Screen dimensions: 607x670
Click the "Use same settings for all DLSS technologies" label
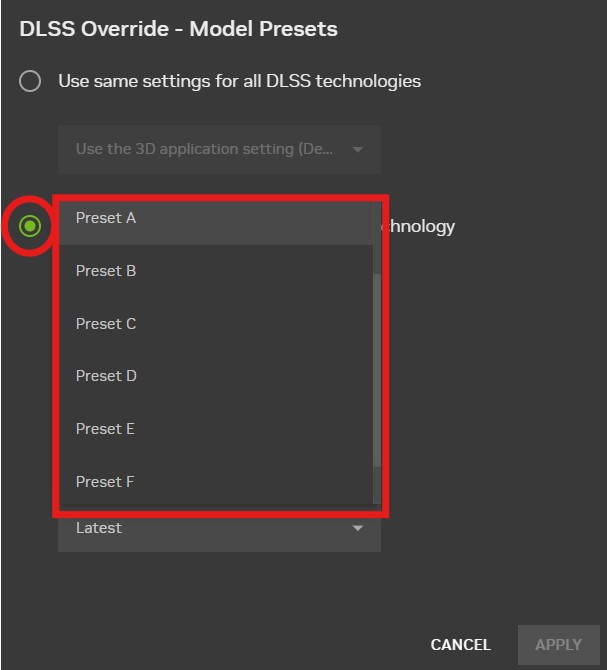coord(239,81)
